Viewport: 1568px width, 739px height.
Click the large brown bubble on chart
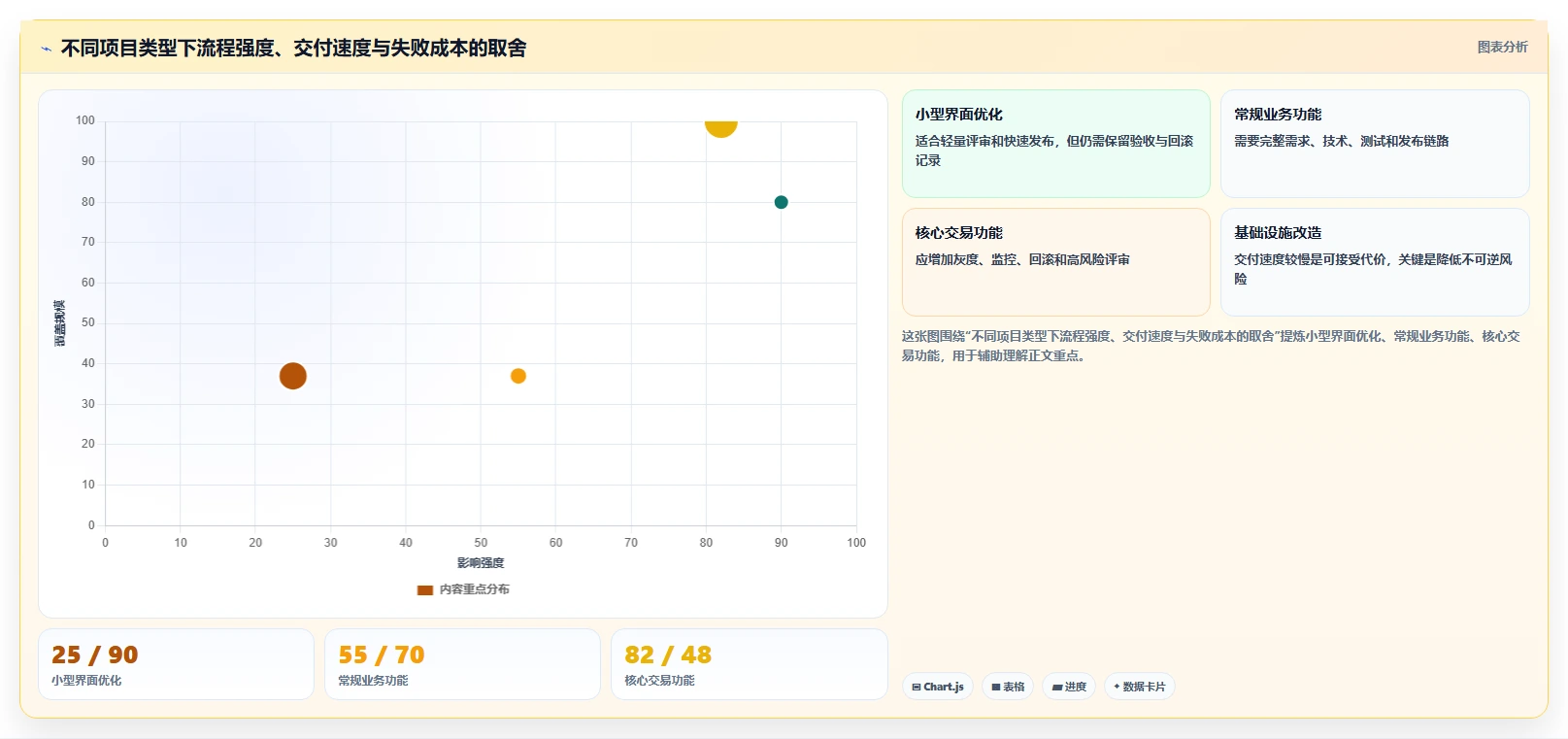click(292, 376)
